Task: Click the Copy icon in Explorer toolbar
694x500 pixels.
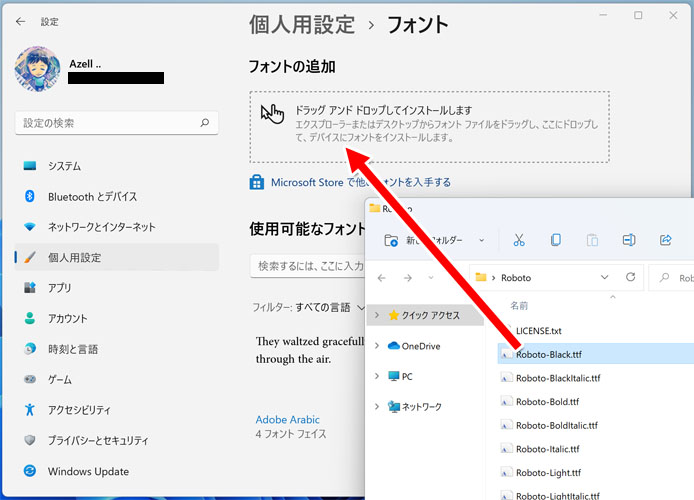Action: [555, 240]
